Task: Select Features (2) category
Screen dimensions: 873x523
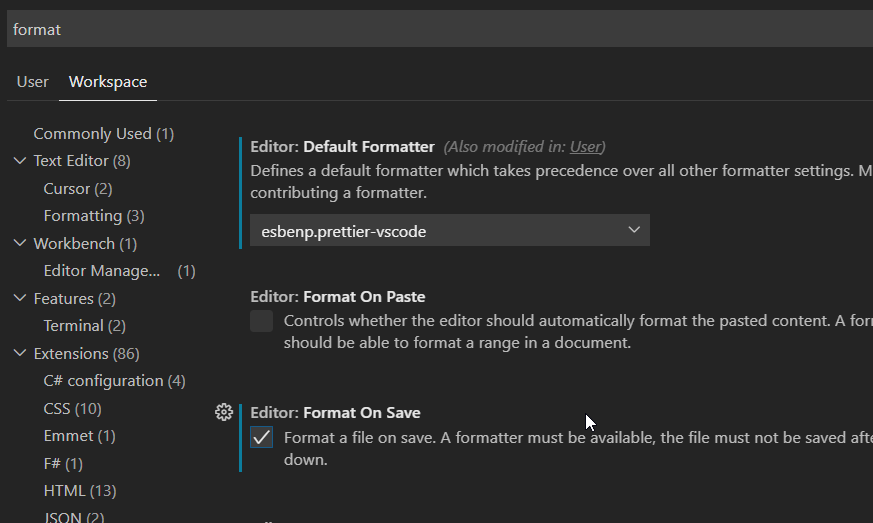Action: click(75, 299)
